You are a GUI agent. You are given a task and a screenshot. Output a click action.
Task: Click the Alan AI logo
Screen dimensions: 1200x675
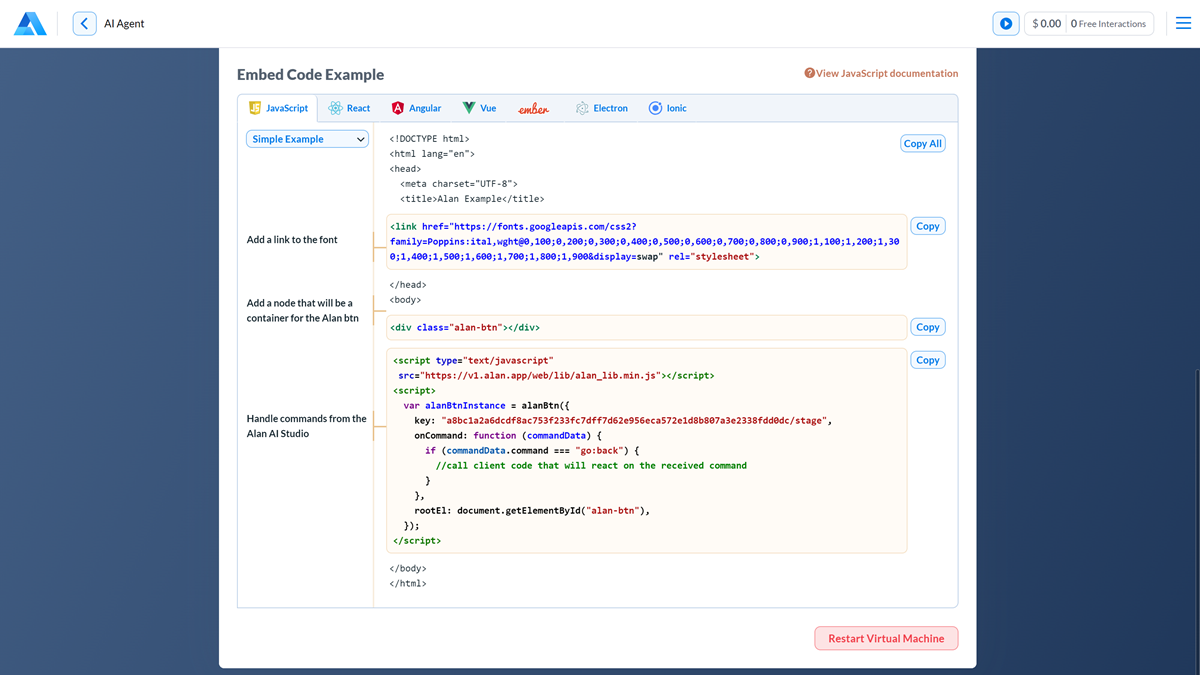pos(29,22)
